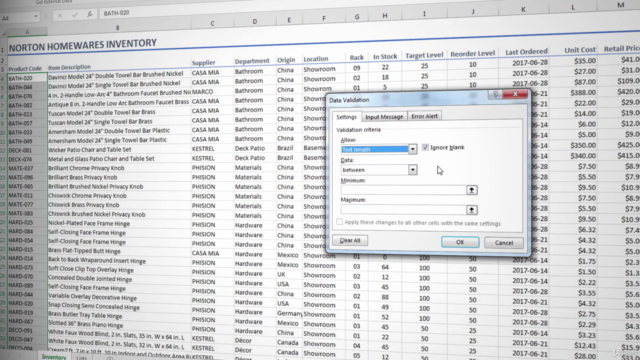The height and width of the screenshot is (360, 640).
Task: Toggle Apply these changes to all cells checkbox
Action: pos(340,222)
